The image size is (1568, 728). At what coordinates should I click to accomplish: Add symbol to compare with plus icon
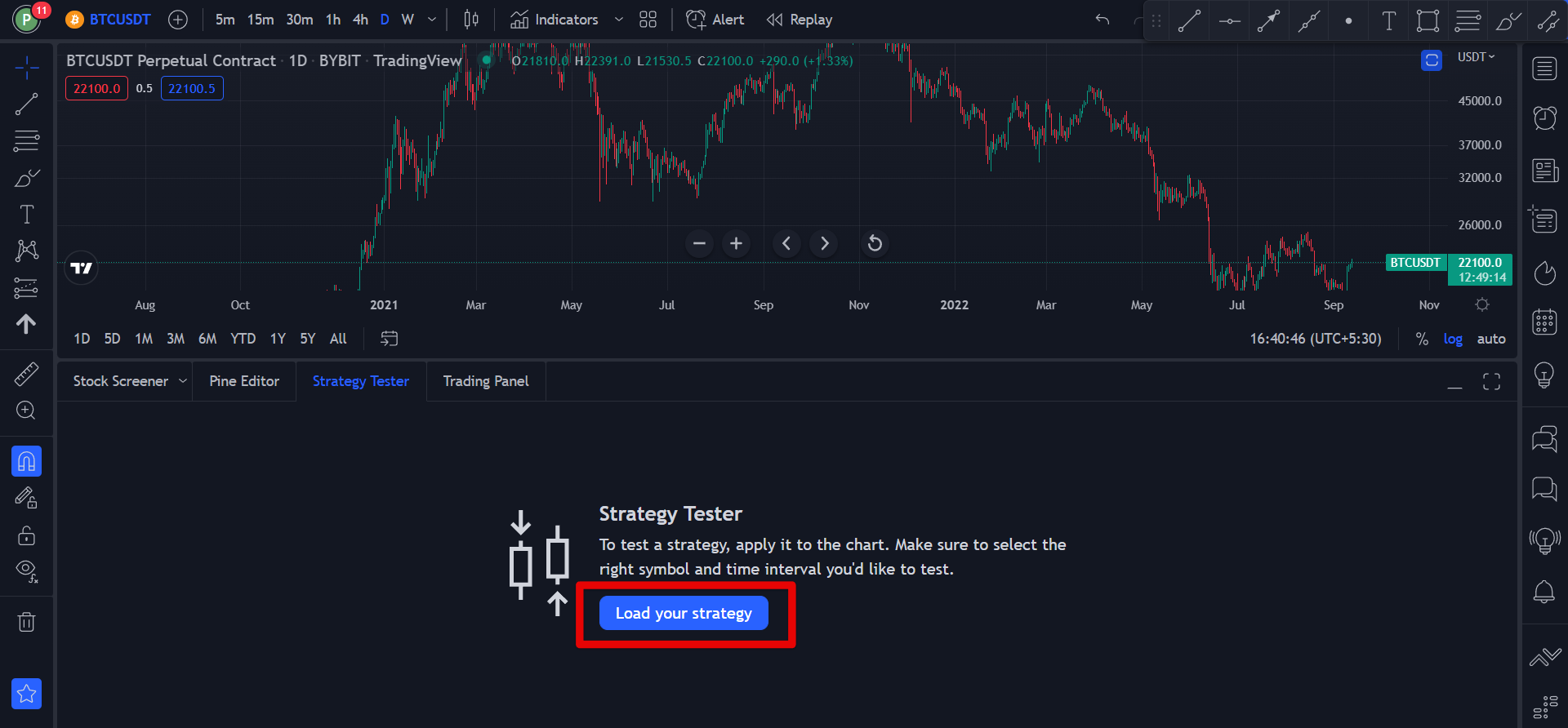pyautogui.click(x=178, y=20)
